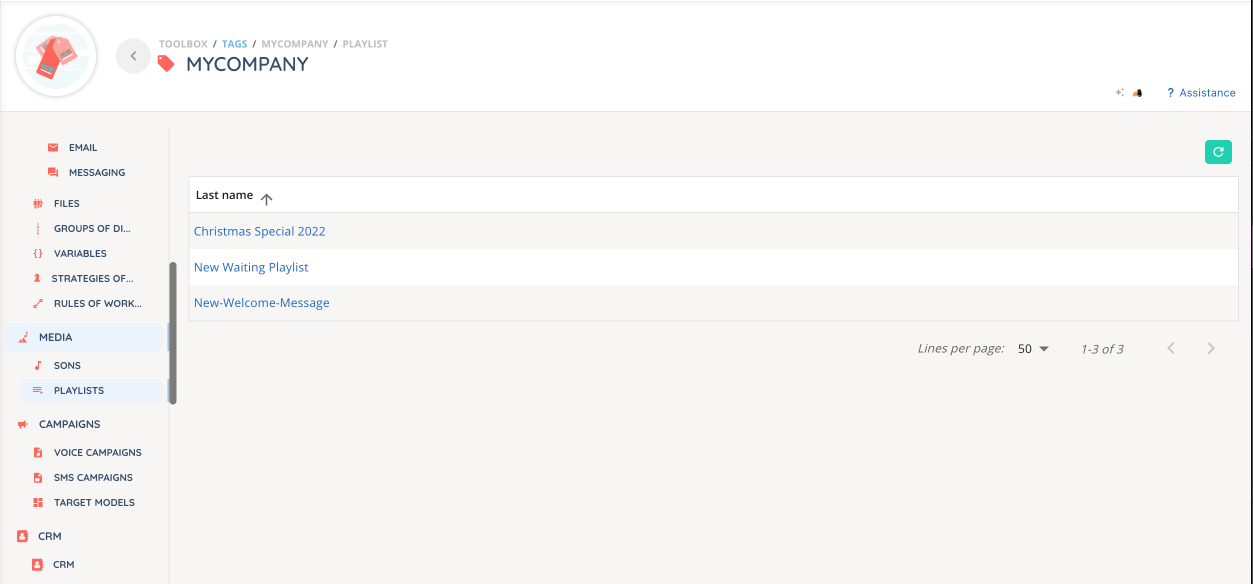Go back using the arrow button
The height and width of the screenshot is (584, 1253).
[x=133, y=56]
